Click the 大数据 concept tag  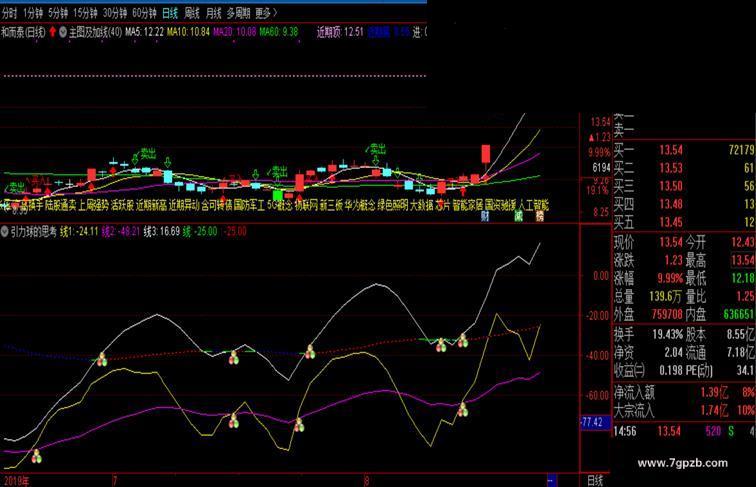point(422,206)
